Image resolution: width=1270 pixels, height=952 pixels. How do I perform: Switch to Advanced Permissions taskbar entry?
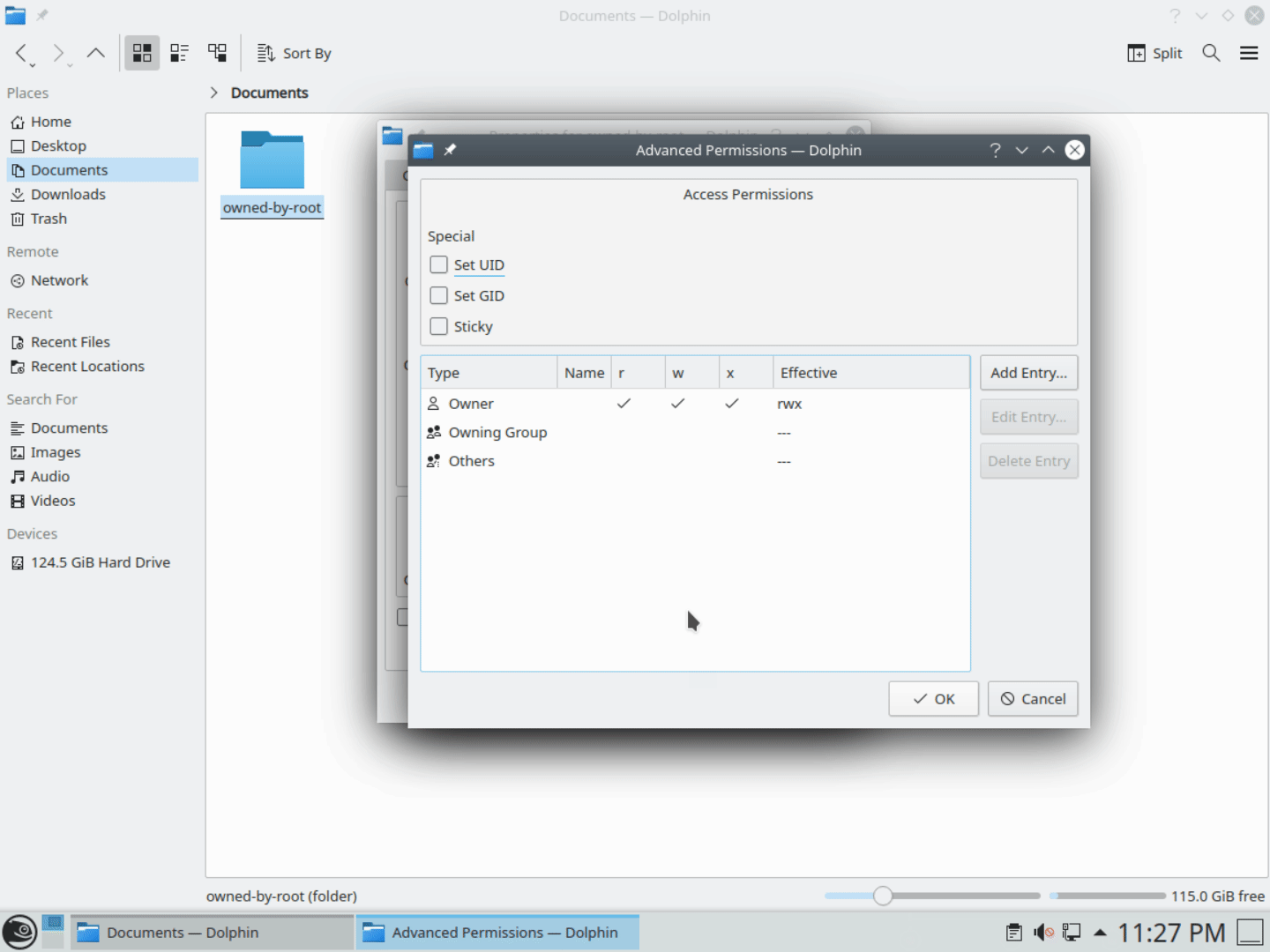pyautogui.click(x=497, y=933)
